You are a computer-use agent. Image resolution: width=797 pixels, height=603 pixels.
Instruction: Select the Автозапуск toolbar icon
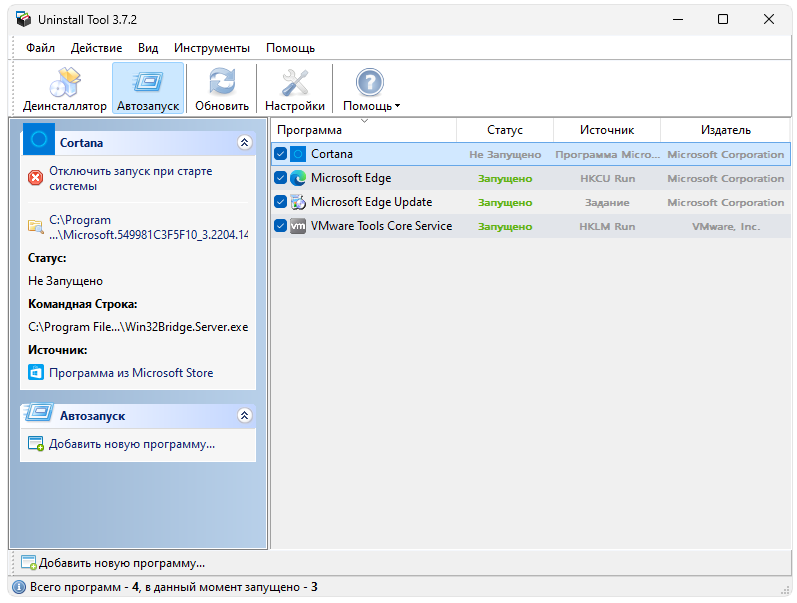(148, 88)
